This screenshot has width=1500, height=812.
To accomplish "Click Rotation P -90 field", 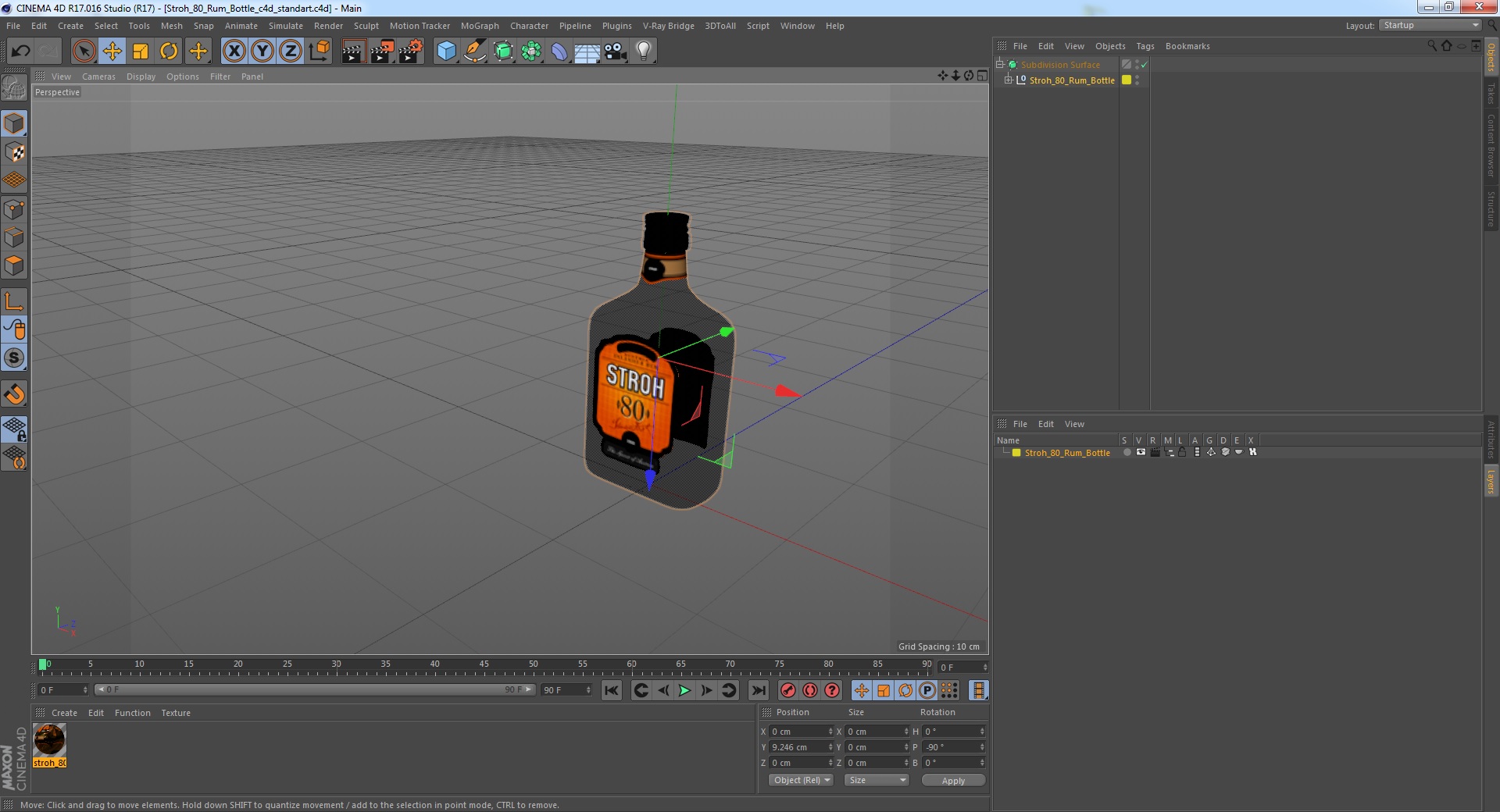I will pos(954,747).
